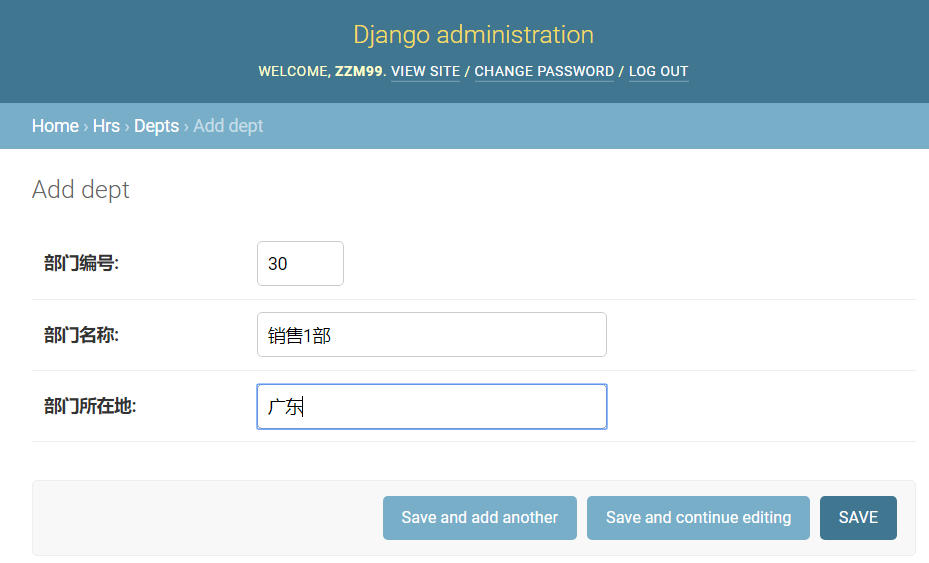Screen dimensions: 929x563
Task: Click the 部门名称 field label
Action: (x=81, y=335)
